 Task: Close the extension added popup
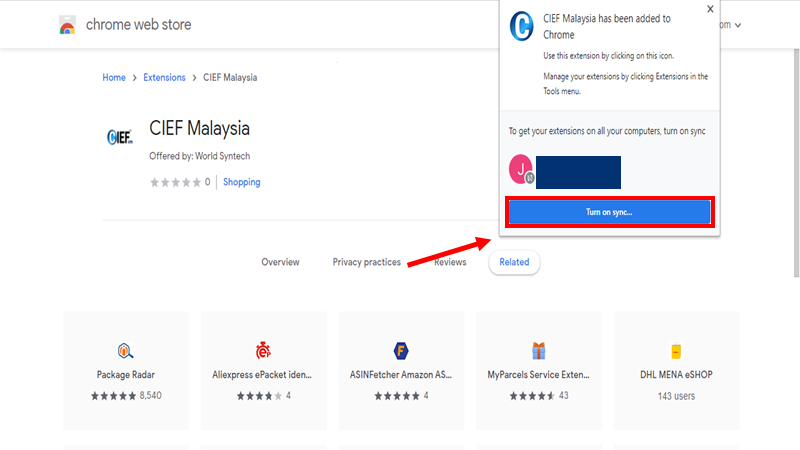pos(710,9)
